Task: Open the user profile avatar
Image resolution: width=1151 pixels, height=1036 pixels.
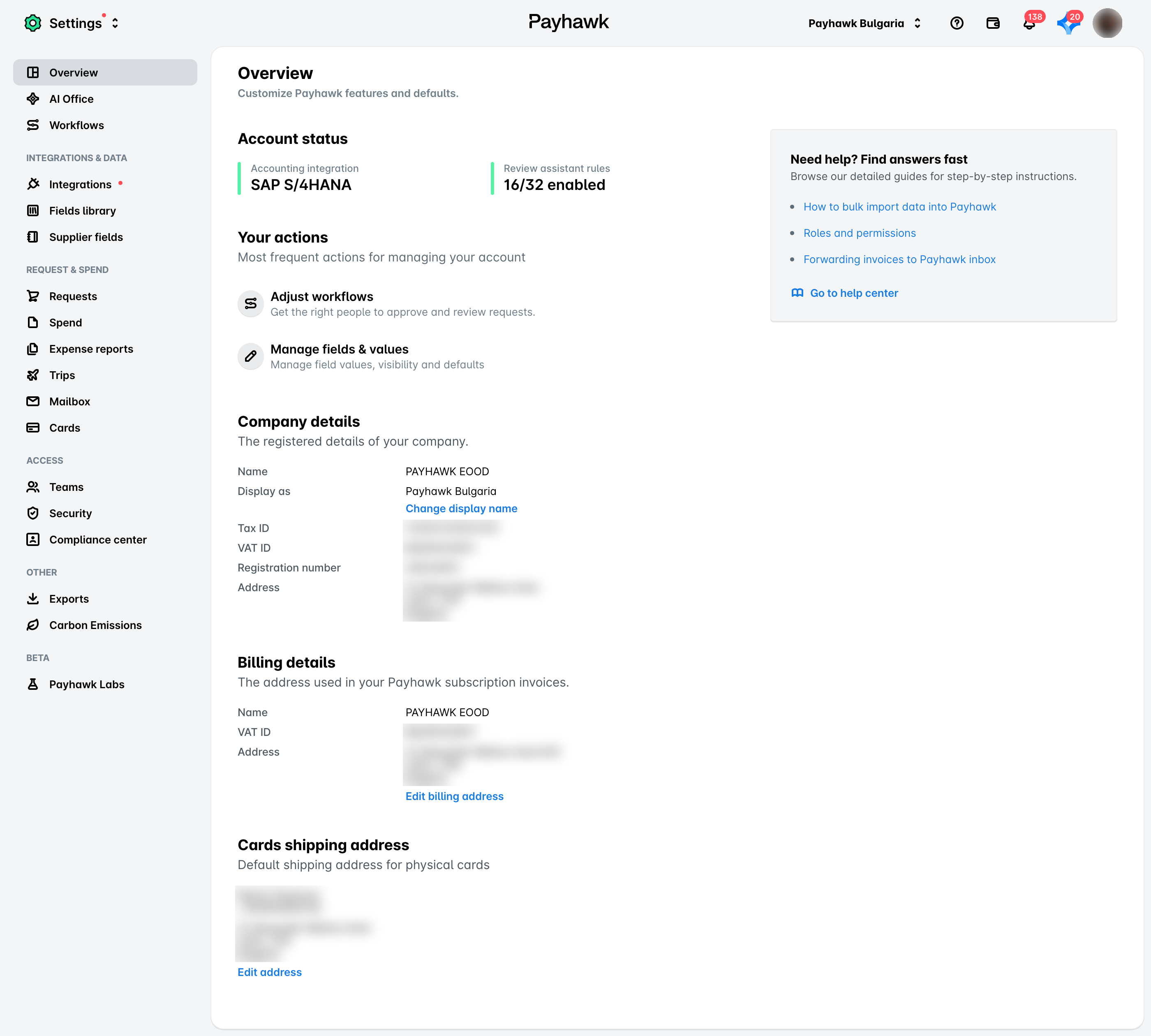Action: 1107,23
